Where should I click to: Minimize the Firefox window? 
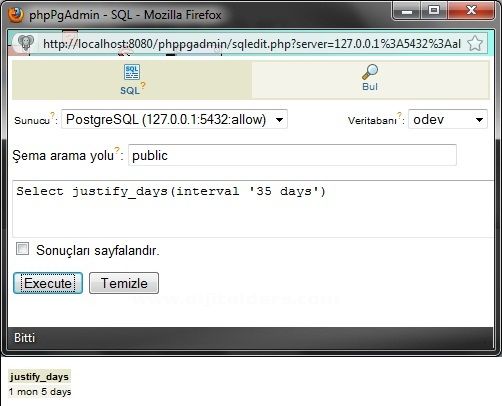(407, 11)
